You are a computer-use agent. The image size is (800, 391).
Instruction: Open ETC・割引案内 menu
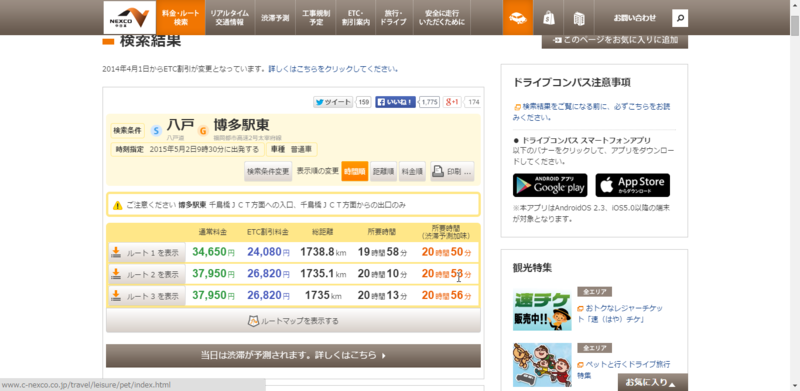[x=356, y=18]
